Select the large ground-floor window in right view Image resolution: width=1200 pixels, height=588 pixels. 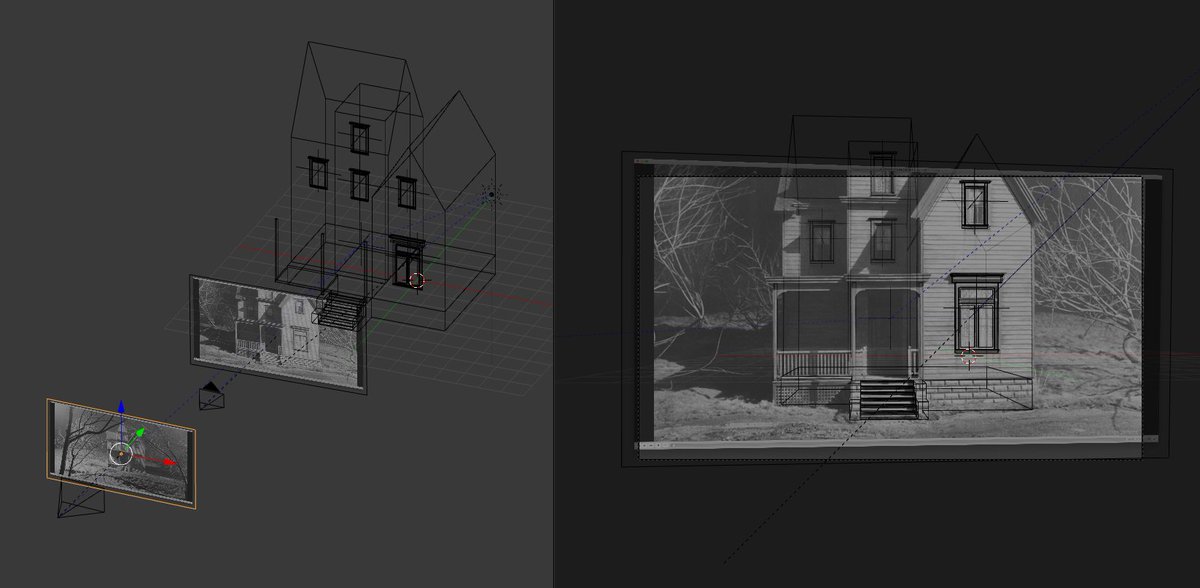[976, 311]
